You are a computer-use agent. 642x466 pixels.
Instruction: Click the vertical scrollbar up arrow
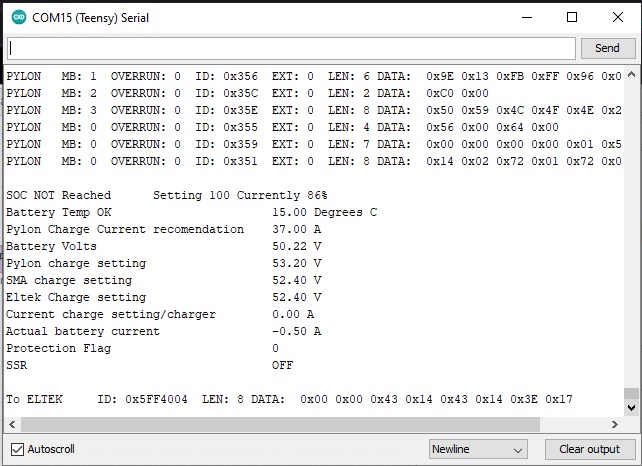tap(631, 75)
